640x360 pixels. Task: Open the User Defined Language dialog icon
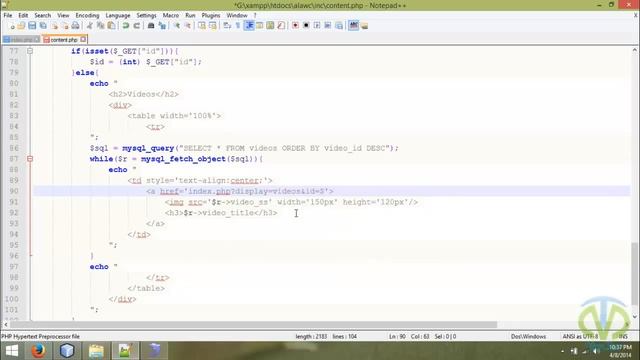pyautogui.click(x=260, y=26)
